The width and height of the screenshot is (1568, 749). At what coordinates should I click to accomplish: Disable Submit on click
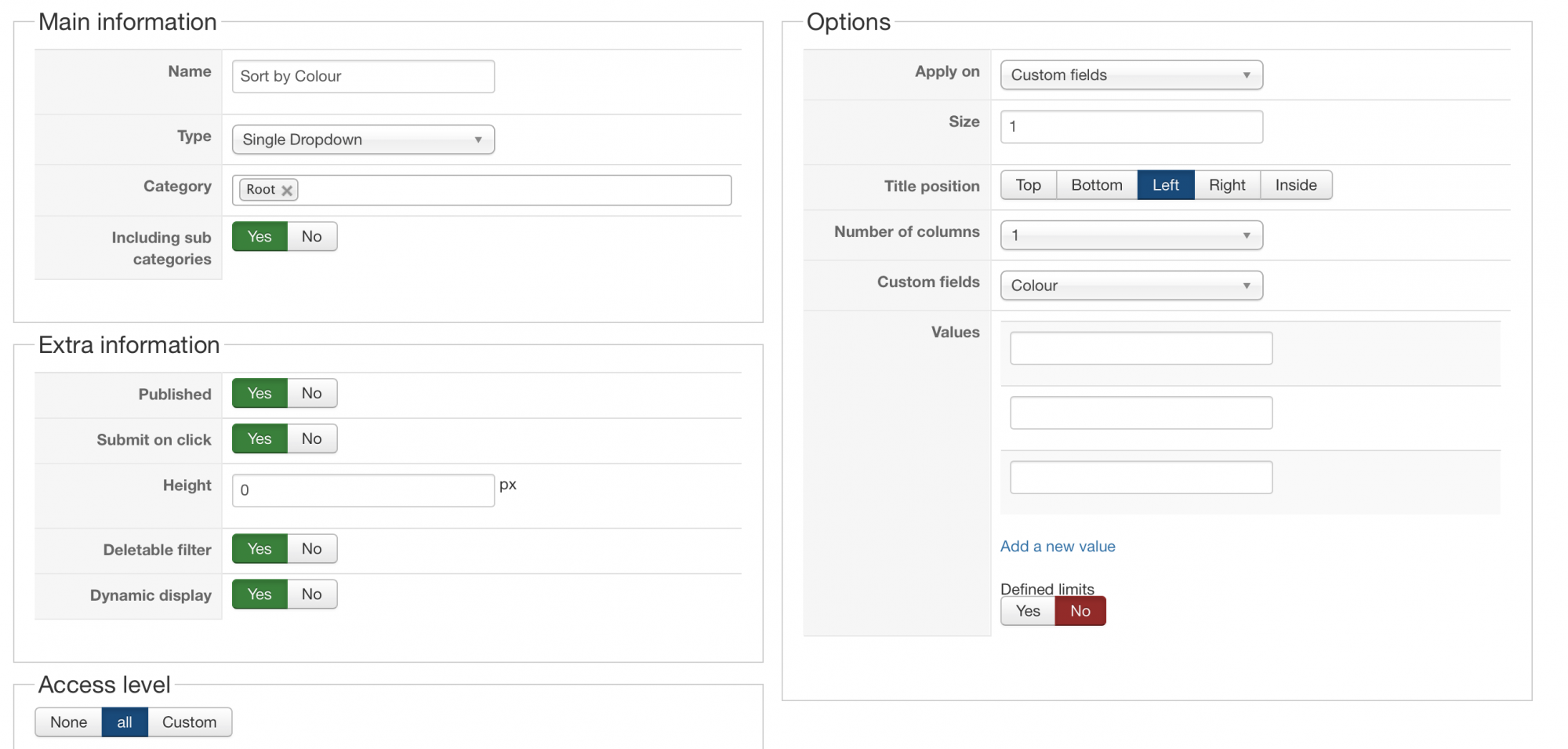point(312,439)
